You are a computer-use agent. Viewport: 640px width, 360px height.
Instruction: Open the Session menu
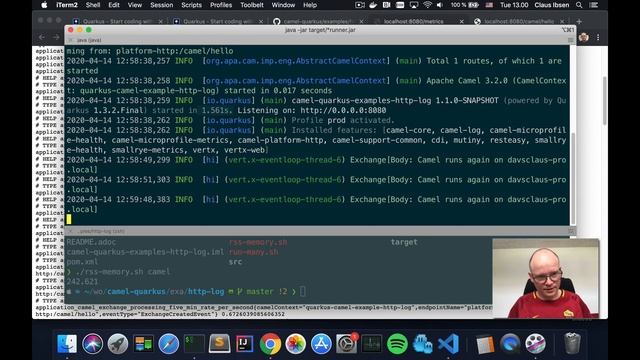(162, 5)
